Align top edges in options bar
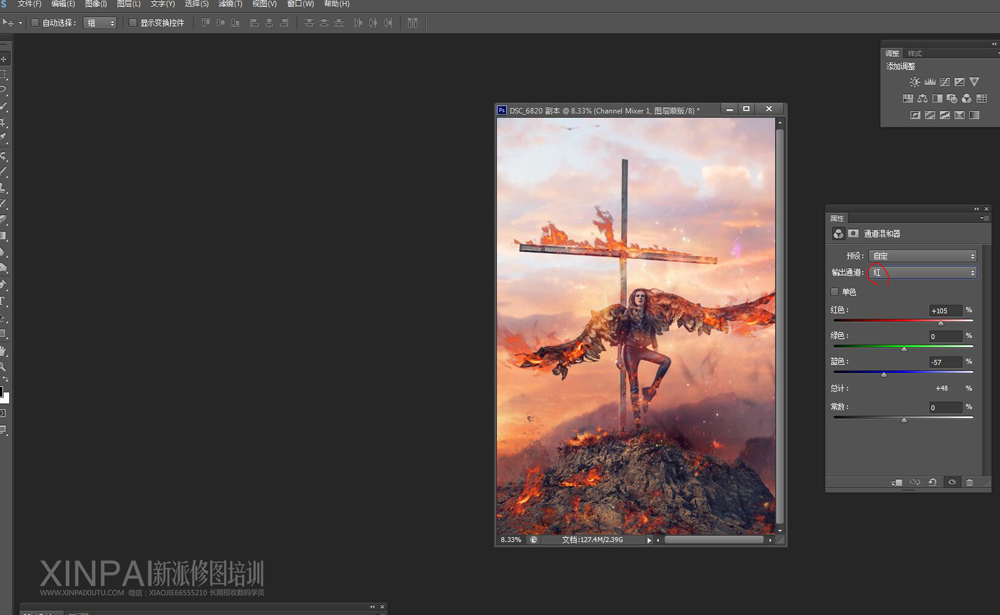Image resolution: width=1000 pixels, height=615 pixels. 205,23
